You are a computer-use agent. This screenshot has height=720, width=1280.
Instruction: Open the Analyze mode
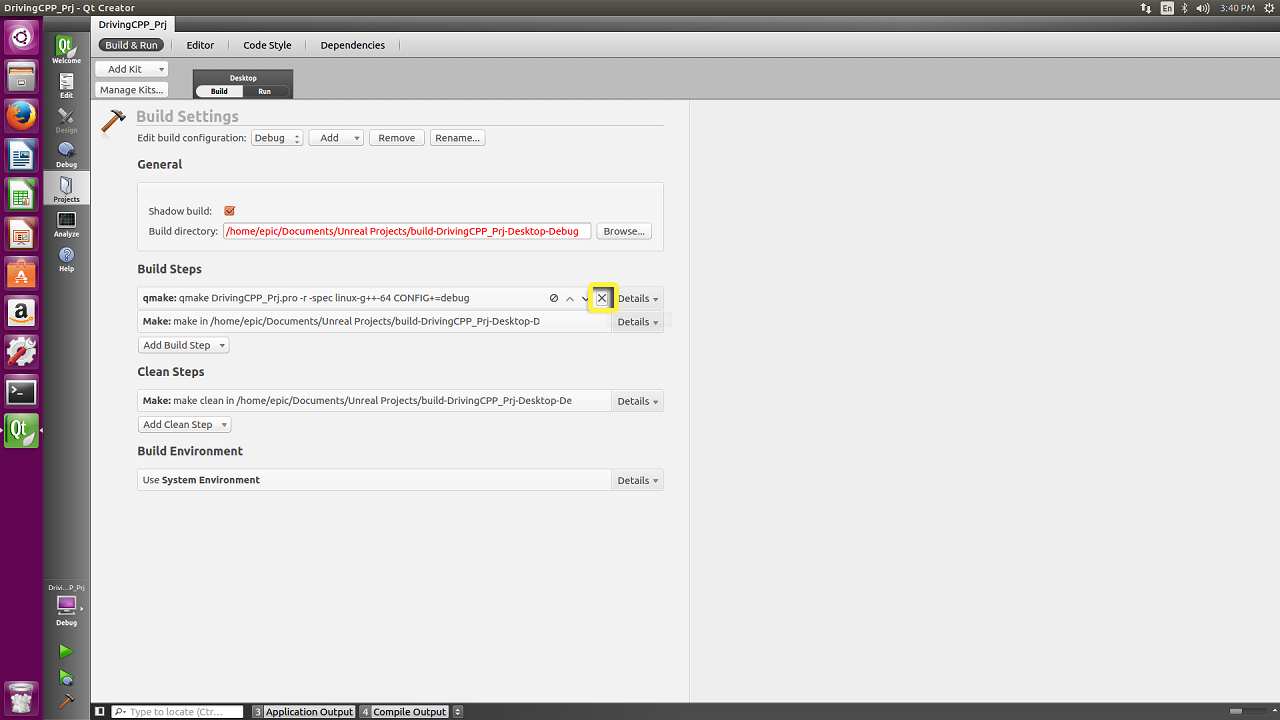(66, 224)
